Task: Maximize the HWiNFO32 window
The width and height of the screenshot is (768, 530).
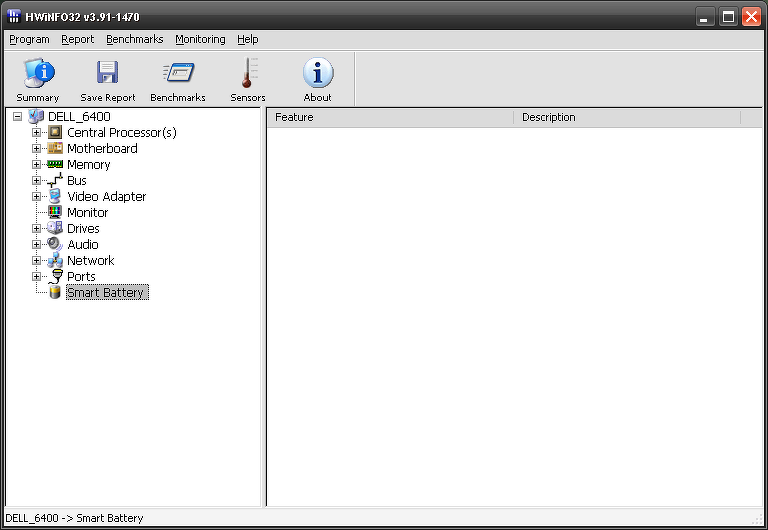Action: [728, 17]
